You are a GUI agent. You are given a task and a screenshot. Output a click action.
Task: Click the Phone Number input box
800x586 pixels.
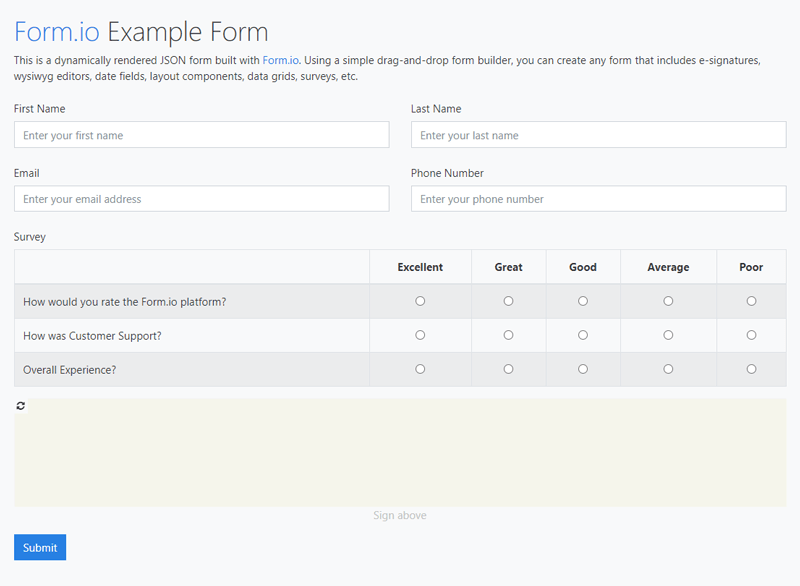[598, 199]
